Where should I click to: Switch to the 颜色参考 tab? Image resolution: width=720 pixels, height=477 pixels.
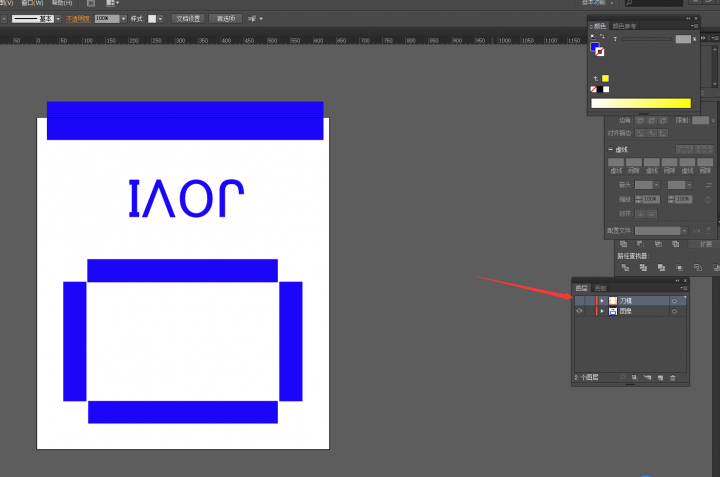pos(624,26)
